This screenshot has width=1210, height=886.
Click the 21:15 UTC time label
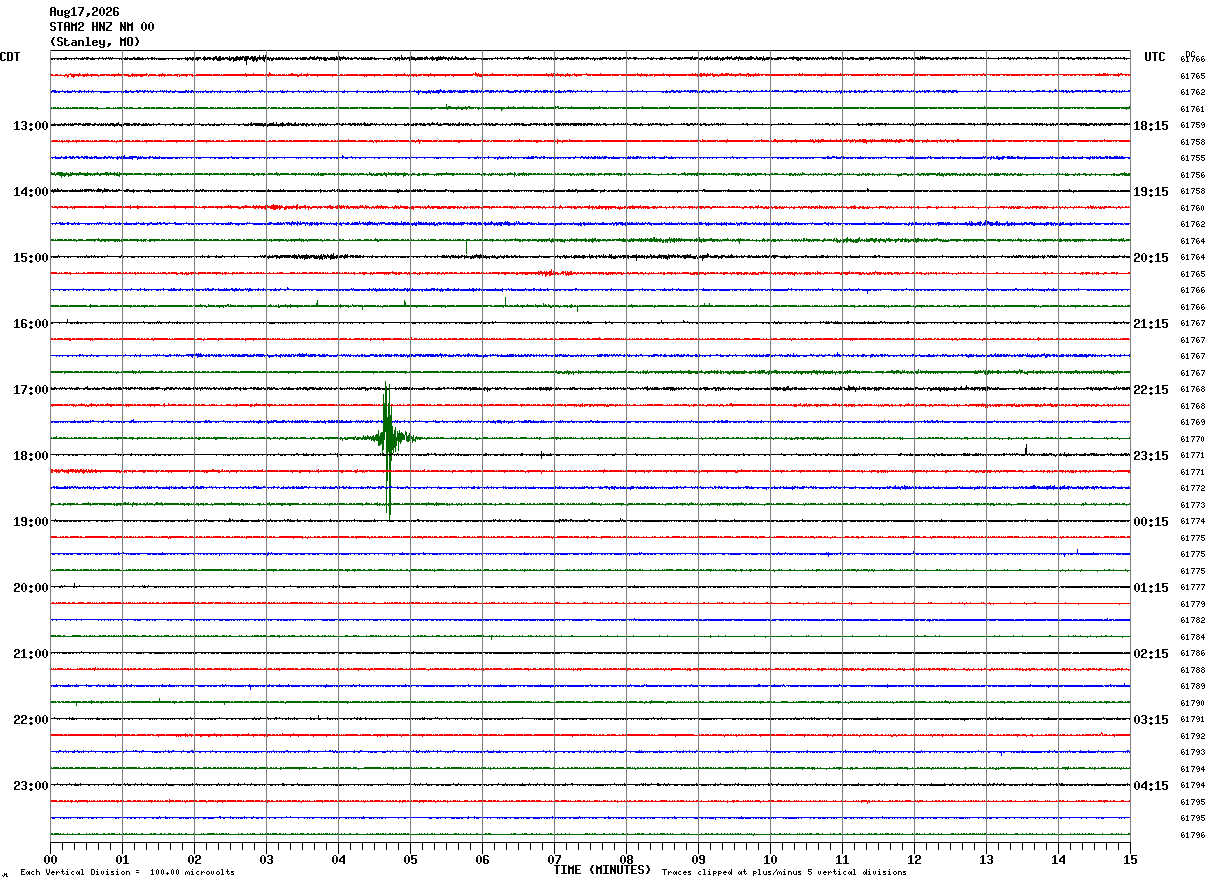click(1151, 324)
